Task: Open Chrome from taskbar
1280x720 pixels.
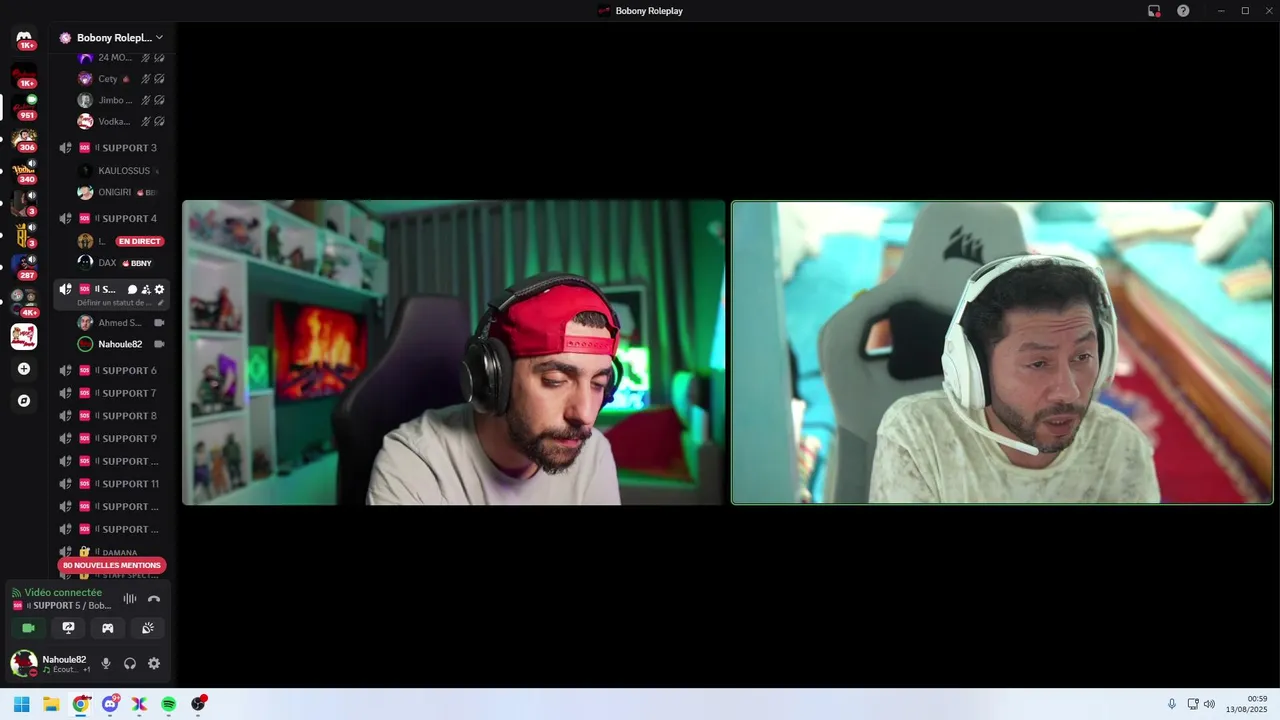Action: click(81, 704)
